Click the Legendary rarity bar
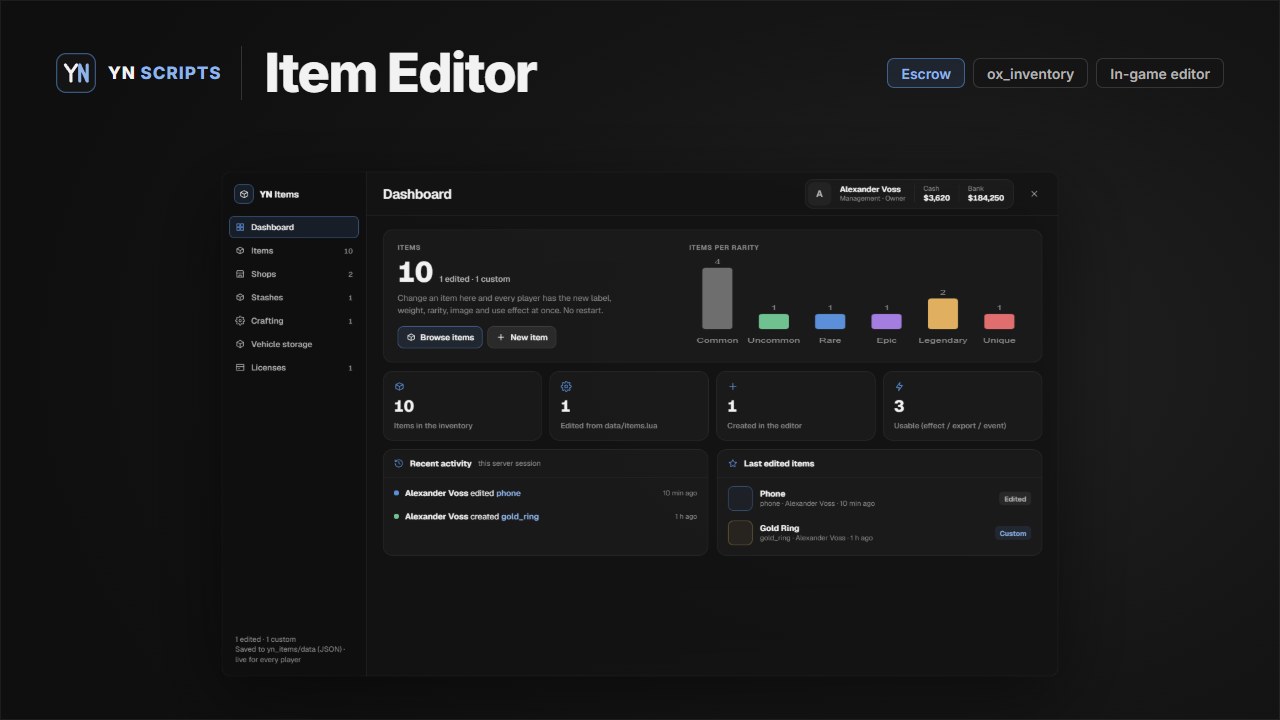This screenshot has width=1280, height=720. pos(943,313)
